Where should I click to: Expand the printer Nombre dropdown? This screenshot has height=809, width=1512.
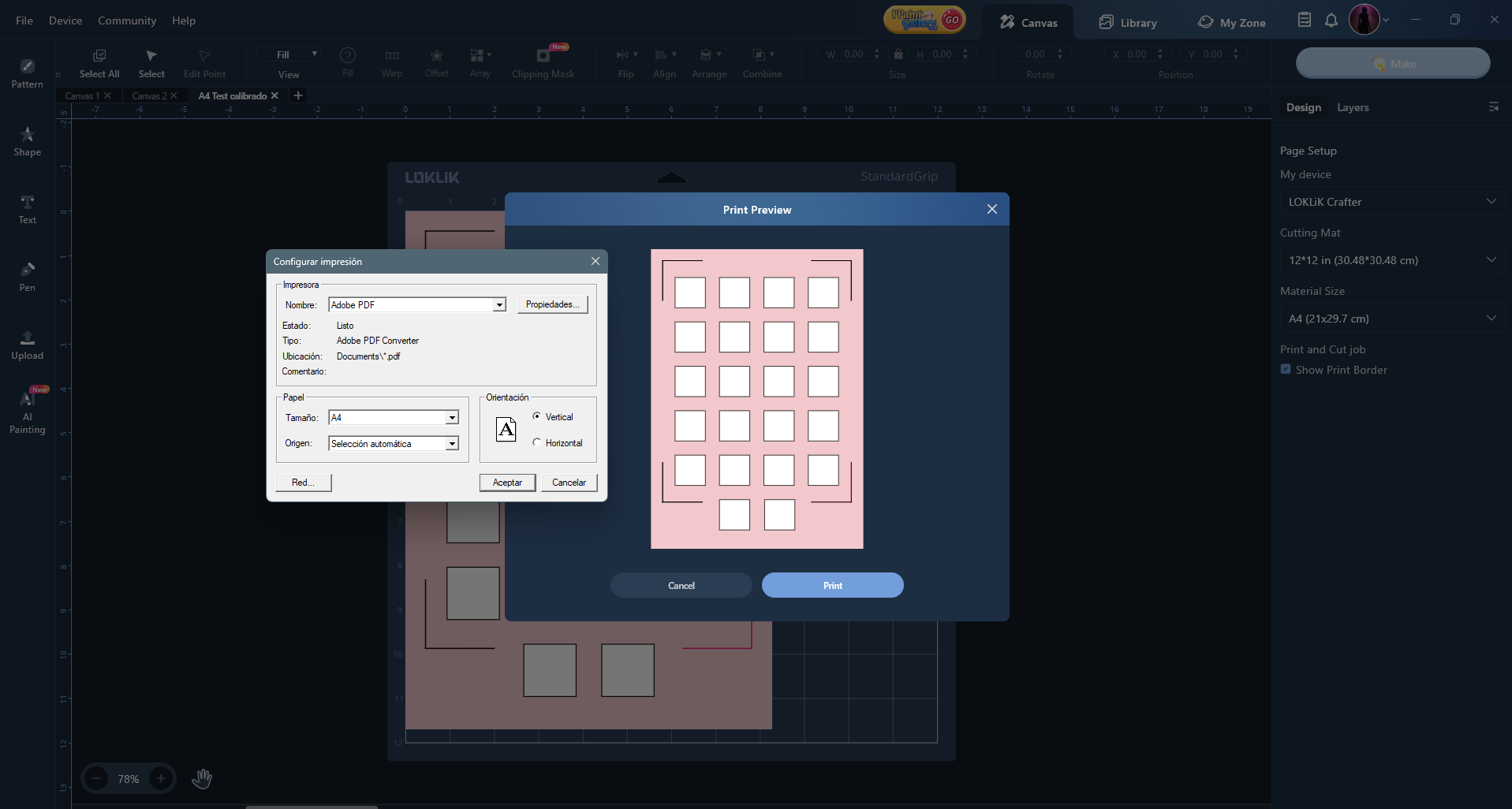coord(499,305)
